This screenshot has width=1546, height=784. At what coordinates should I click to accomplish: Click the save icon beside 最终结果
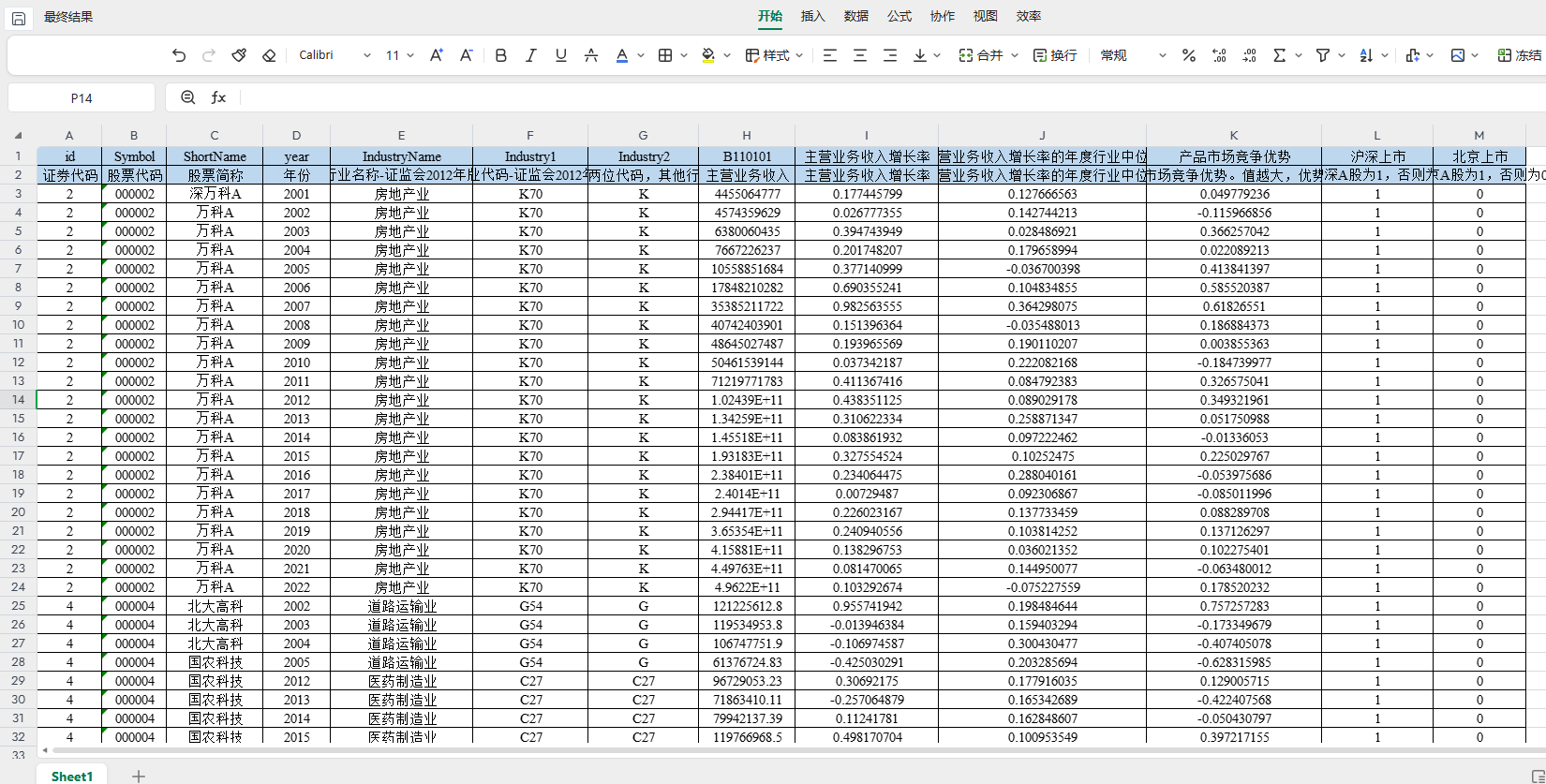19,18
